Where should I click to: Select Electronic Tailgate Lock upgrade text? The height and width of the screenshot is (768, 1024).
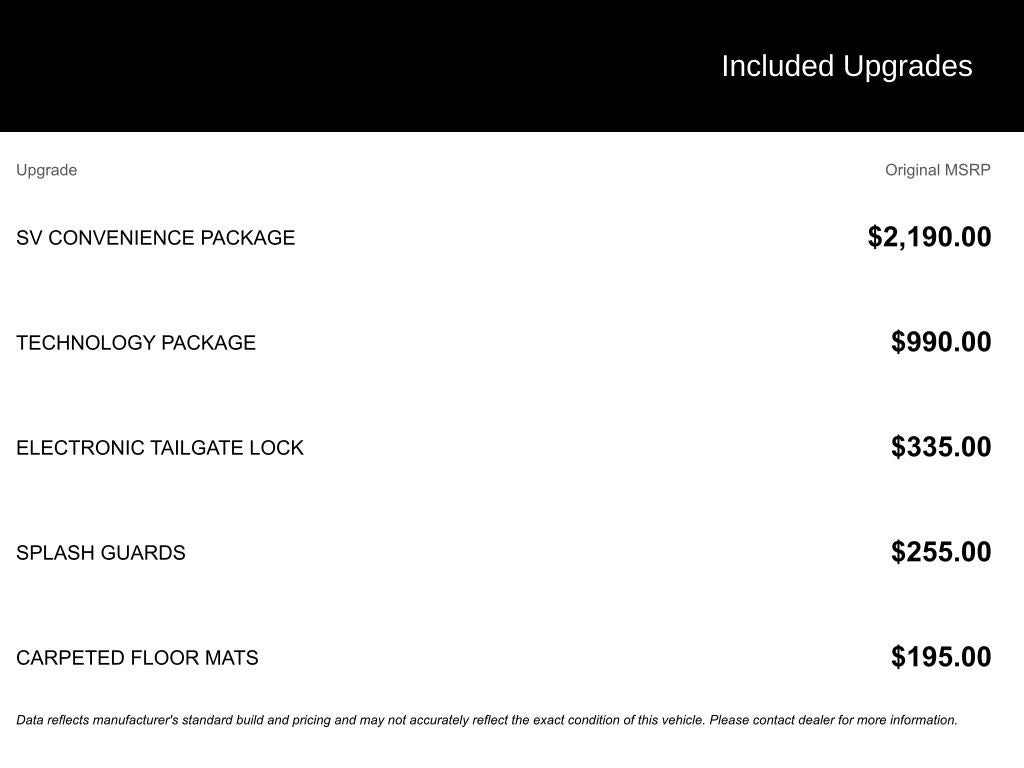click(160, 447)
